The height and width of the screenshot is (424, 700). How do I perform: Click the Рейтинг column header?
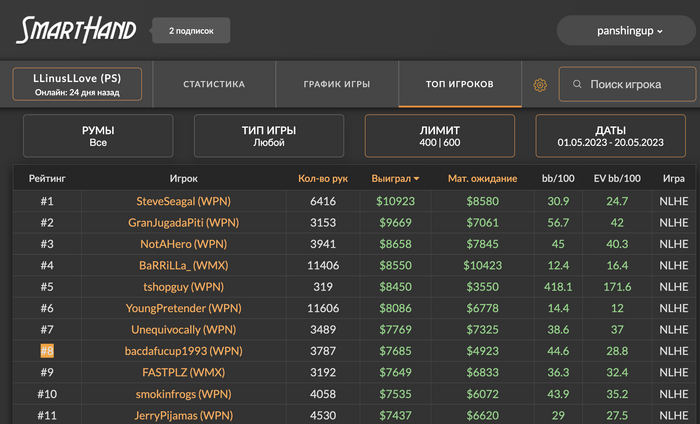pyautogui.click(x=47, y=179)
